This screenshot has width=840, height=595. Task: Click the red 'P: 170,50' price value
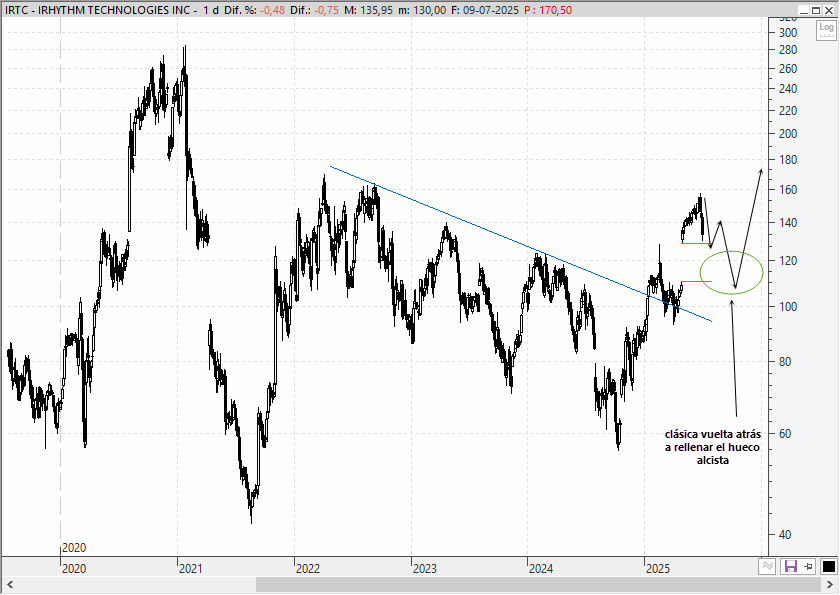(548, 10)
